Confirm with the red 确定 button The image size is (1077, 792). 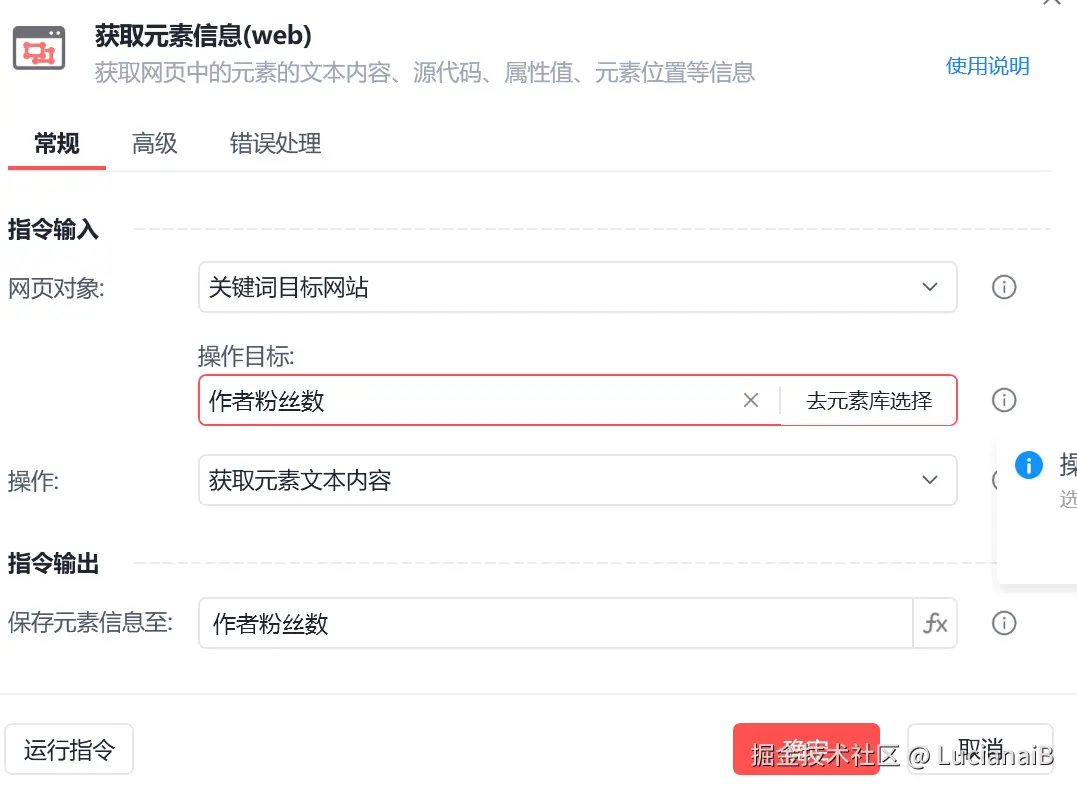pos(806,749)
